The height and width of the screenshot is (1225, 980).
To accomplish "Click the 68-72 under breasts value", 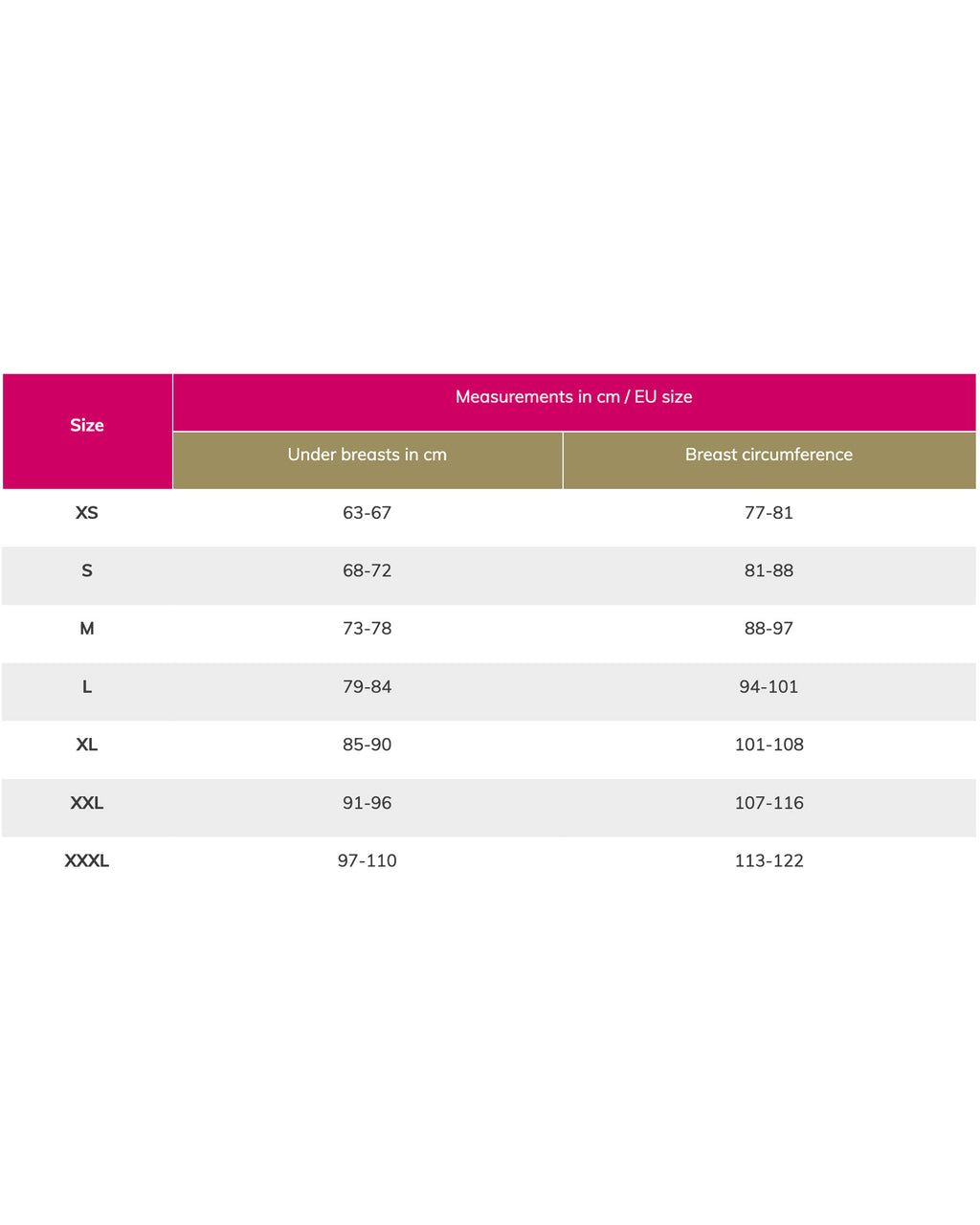I will pyautogui.click(x=367, y=570).
